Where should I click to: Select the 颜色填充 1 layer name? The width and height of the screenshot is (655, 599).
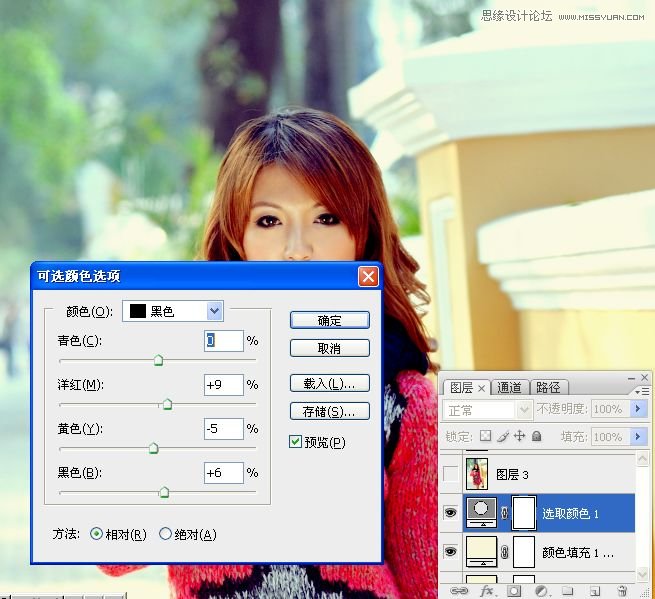(x=578, y=553)
